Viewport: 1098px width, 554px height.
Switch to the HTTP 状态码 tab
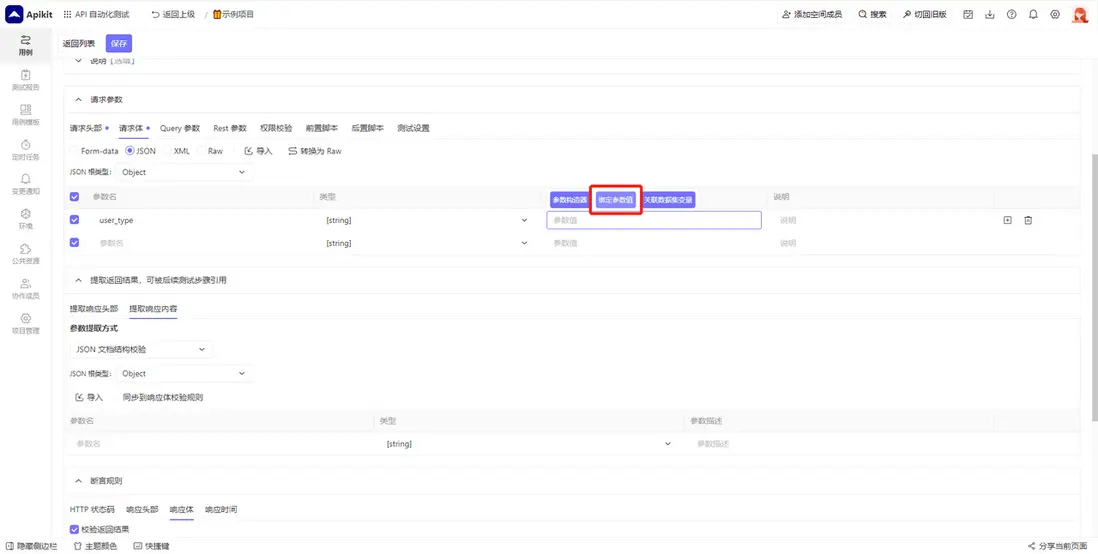92,509
